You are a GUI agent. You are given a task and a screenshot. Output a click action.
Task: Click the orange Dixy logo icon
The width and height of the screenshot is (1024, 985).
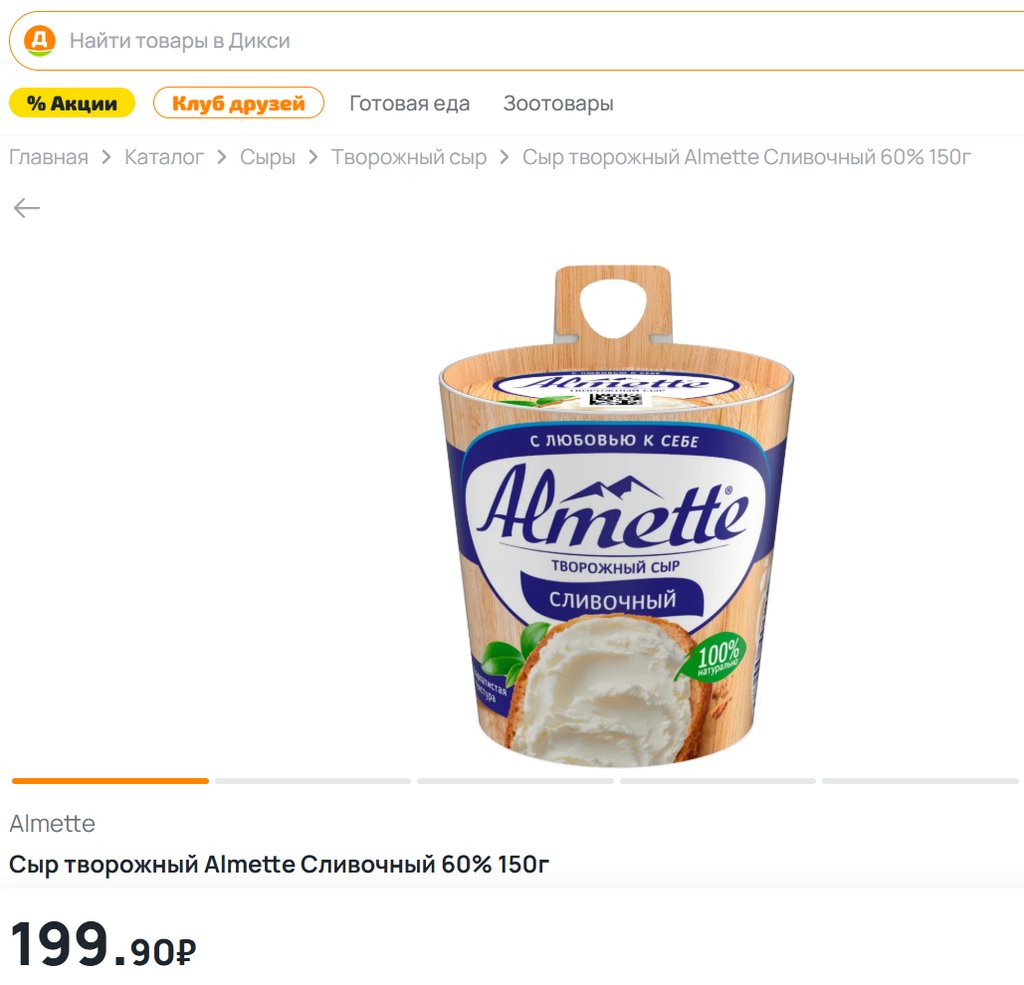tap(40, 41)
